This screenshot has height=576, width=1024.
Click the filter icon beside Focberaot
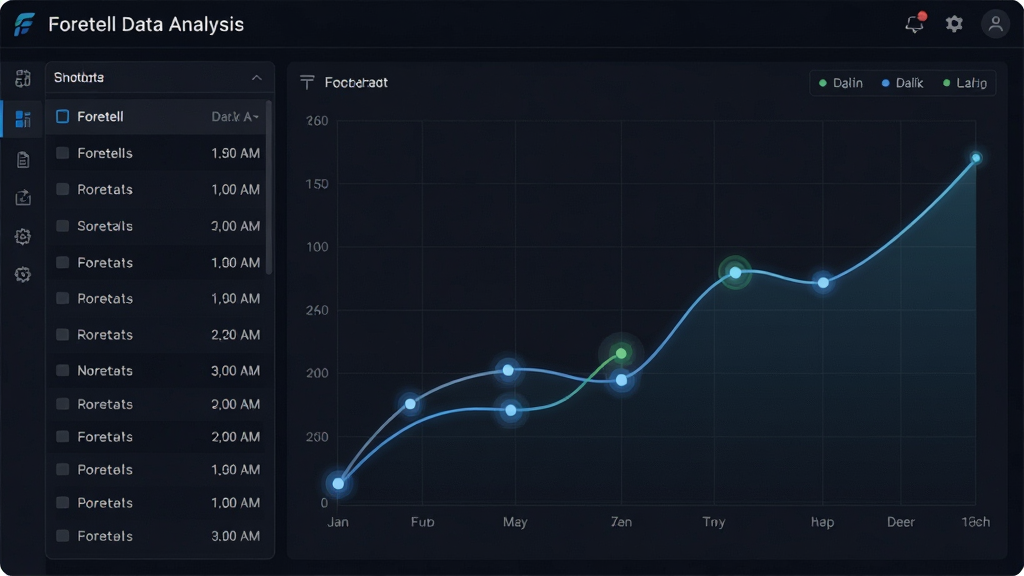coord(307,82)
